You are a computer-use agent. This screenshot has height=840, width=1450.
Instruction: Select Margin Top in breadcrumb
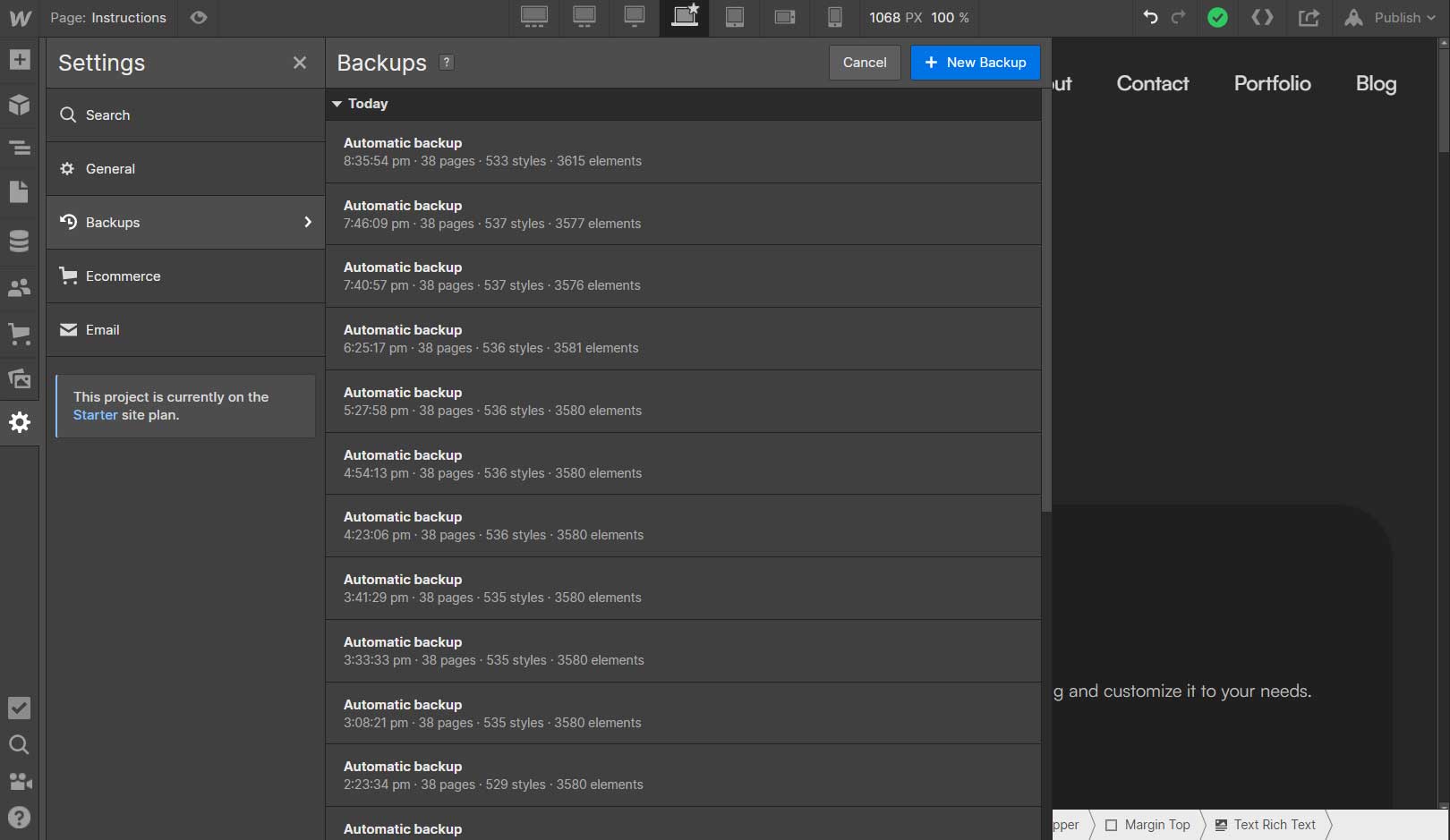pos(1147,825)
